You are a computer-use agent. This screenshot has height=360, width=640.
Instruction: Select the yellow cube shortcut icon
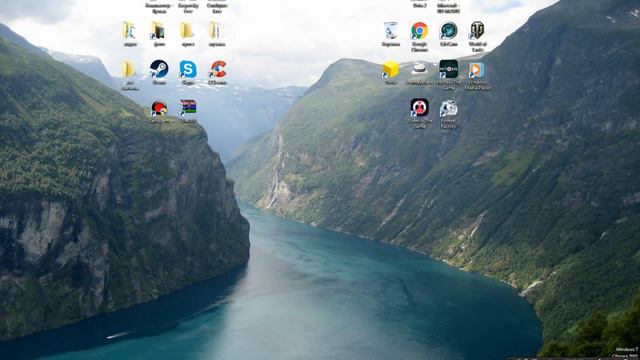pyautogui.click(x=391, y=70)
